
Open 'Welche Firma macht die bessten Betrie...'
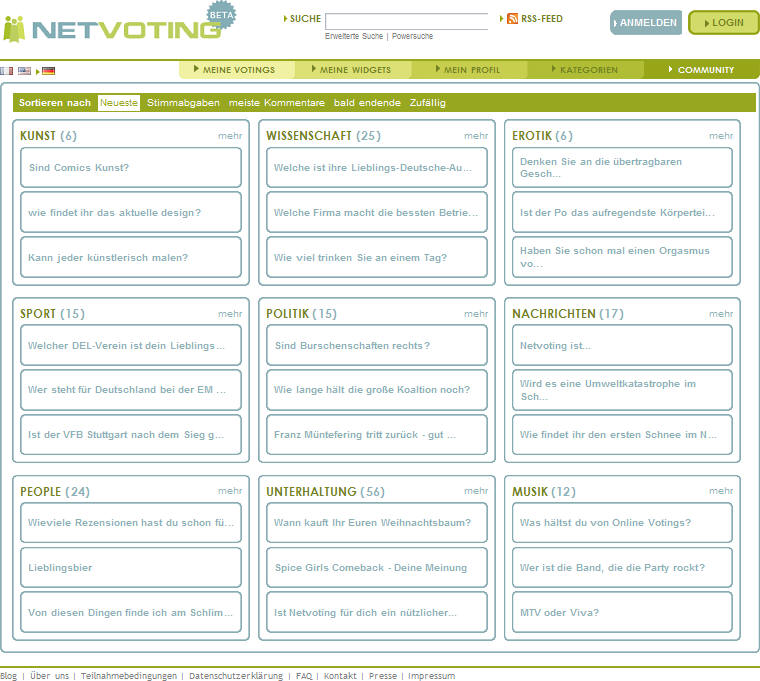[x=377, y=212]
